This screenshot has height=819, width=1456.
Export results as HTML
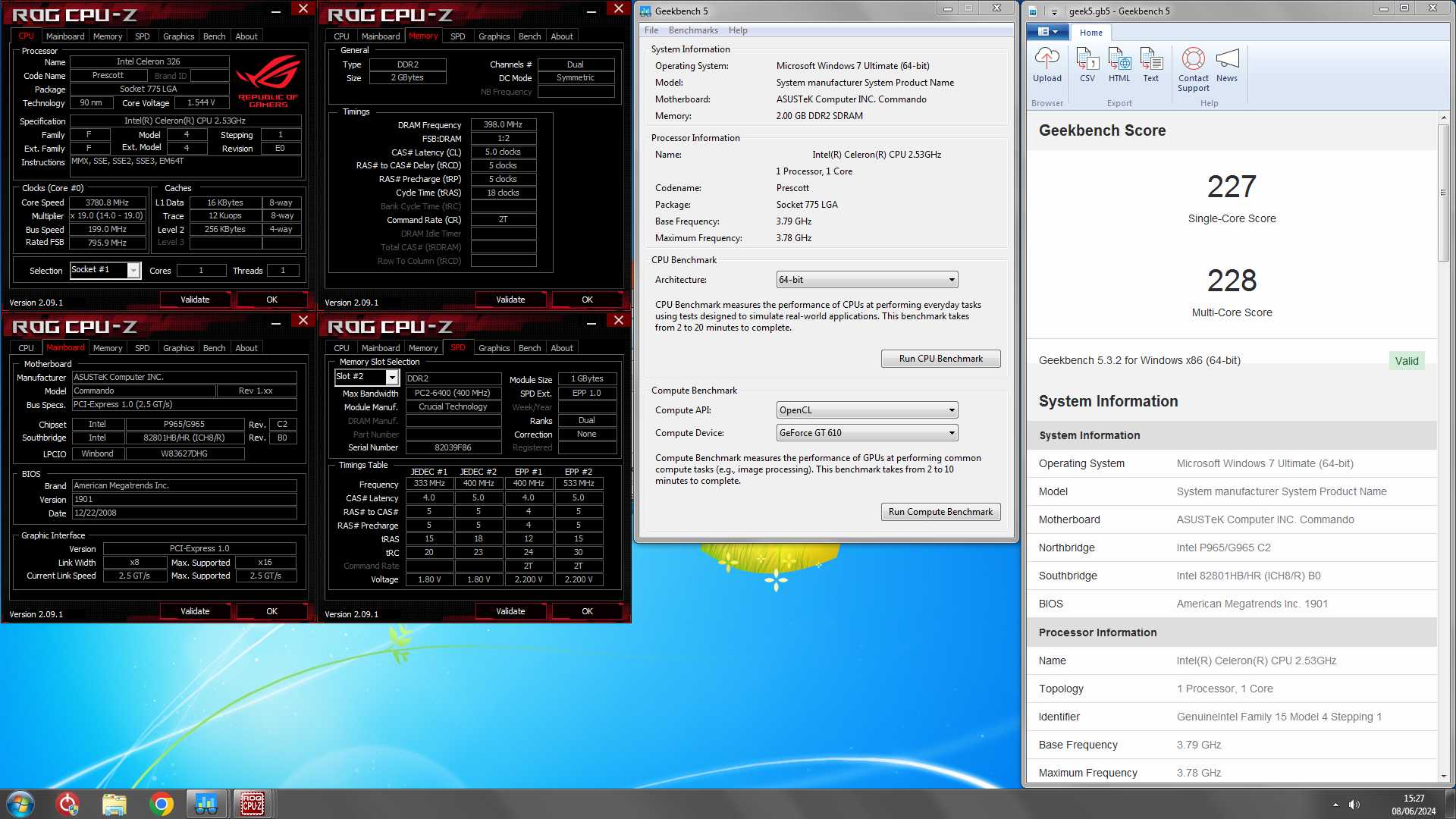point(1119,65)
